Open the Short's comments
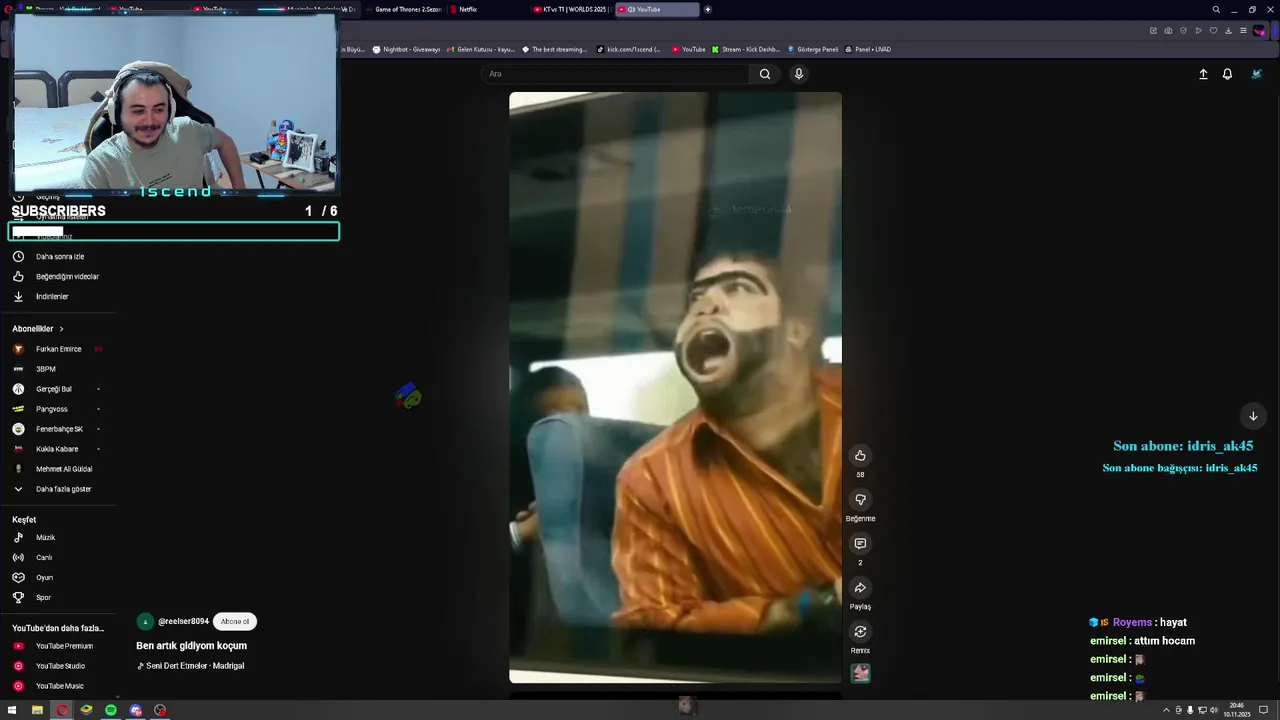Screen dimensions: 1280x720 [860, 544]
